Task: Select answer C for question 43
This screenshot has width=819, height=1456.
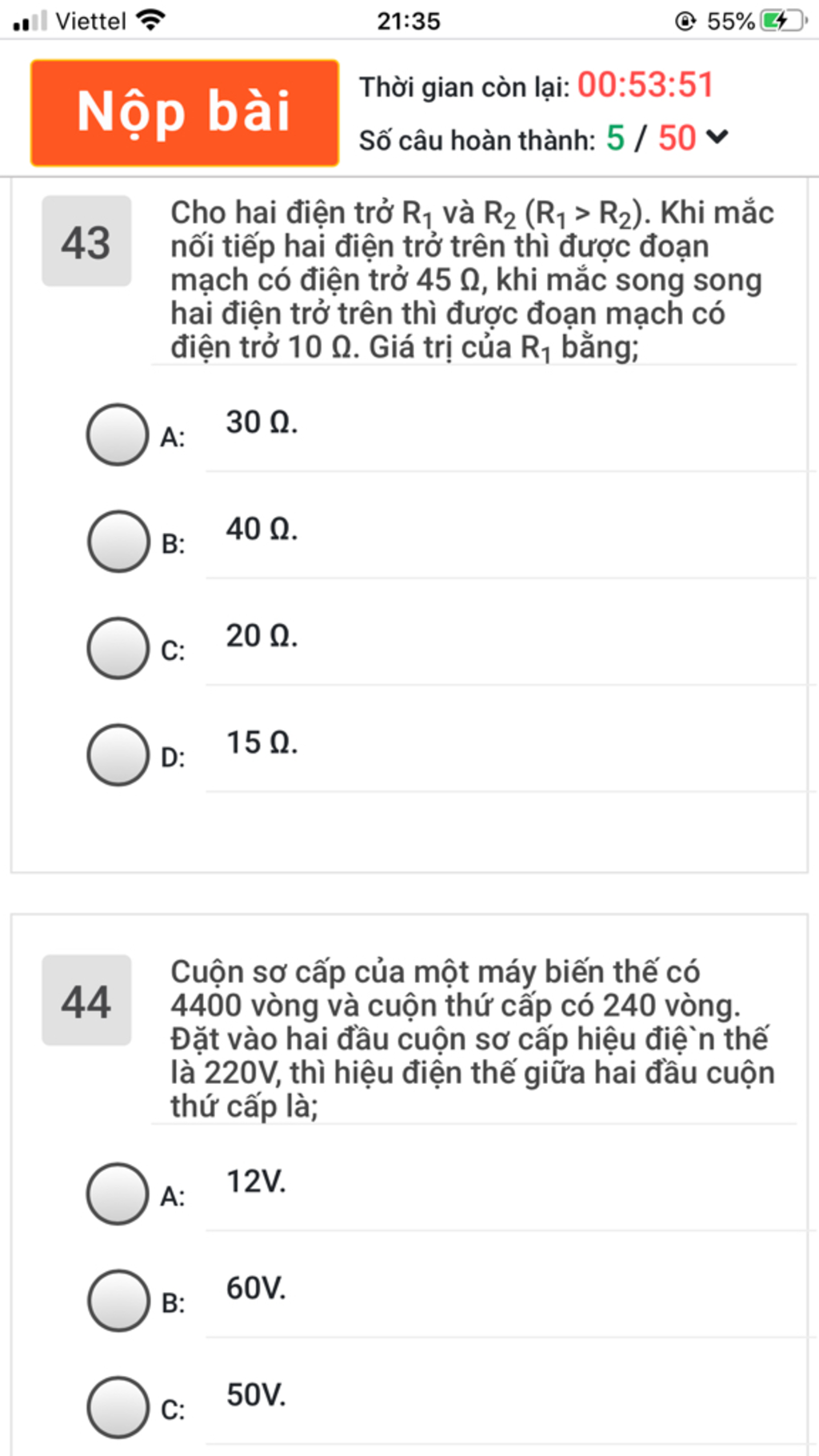Action: pyautogui.click(x=118, y=648)
